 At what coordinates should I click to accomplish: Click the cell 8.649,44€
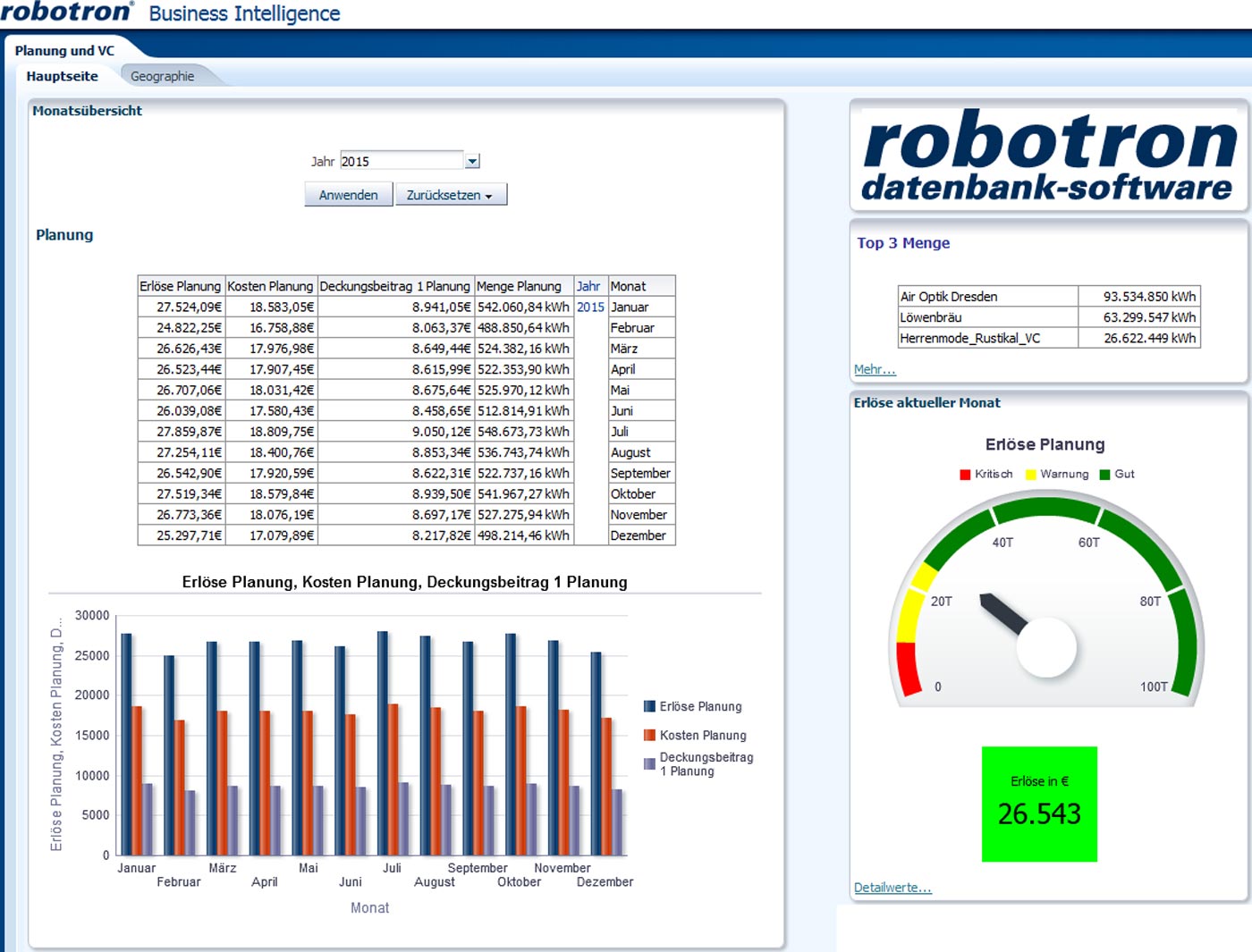[394, 349]
